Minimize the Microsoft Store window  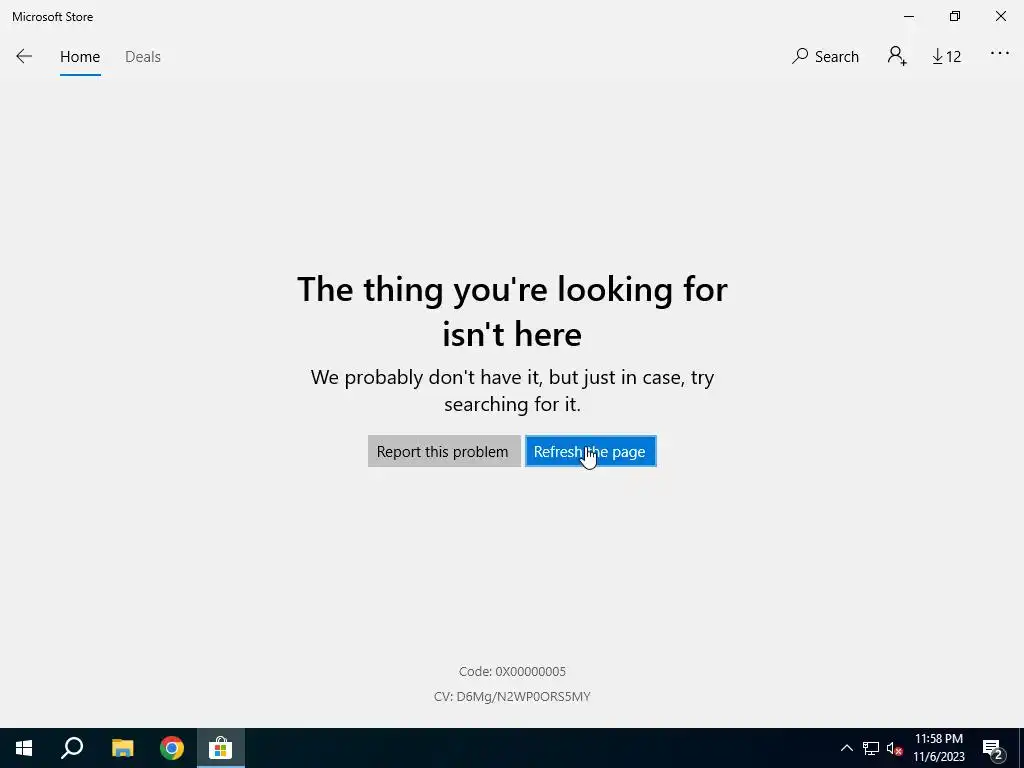(x=909, y=16)
